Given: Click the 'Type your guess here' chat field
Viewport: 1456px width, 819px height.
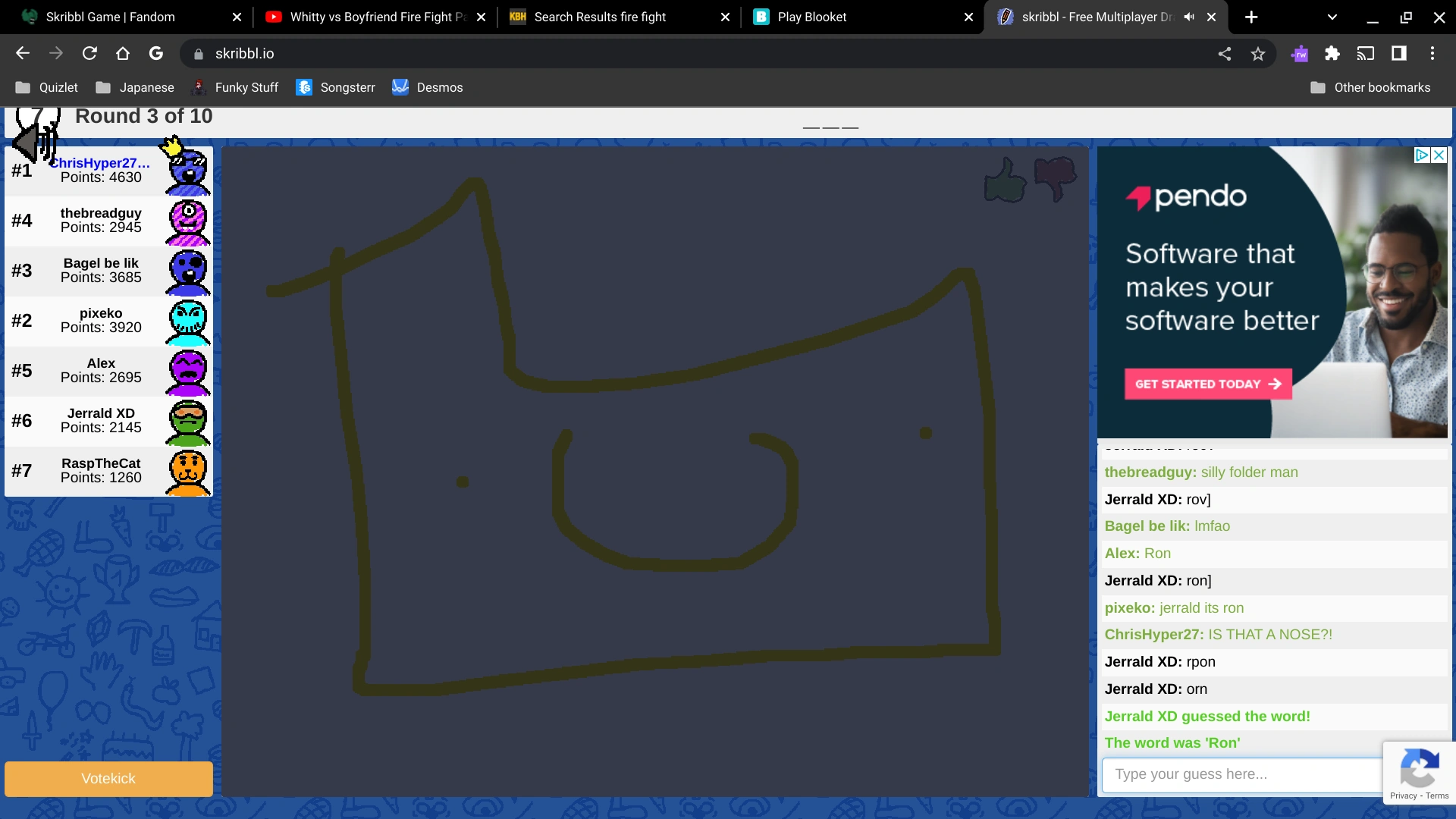Looking at the screenshot, I should (x=1244, y=773).
